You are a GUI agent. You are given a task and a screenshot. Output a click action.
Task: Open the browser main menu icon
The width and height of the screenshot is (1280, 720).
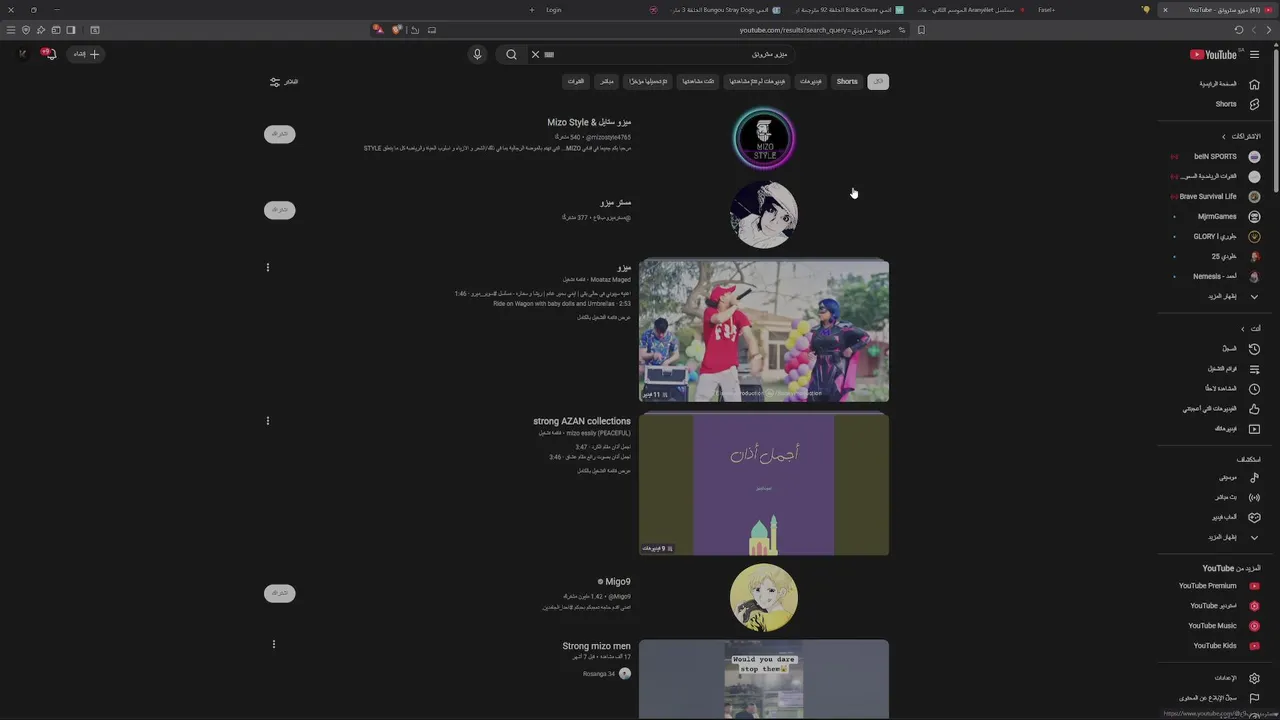pyautogui.click(x=11, y=30)
